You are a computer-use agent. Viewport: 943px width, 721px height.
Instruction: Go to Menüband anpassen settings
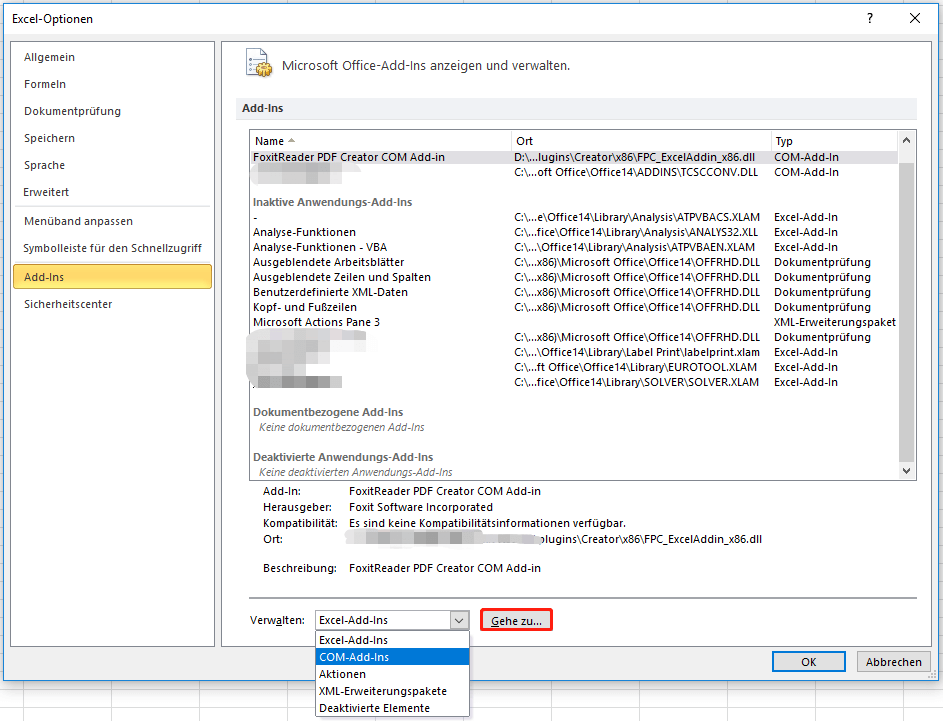(79, 221)
